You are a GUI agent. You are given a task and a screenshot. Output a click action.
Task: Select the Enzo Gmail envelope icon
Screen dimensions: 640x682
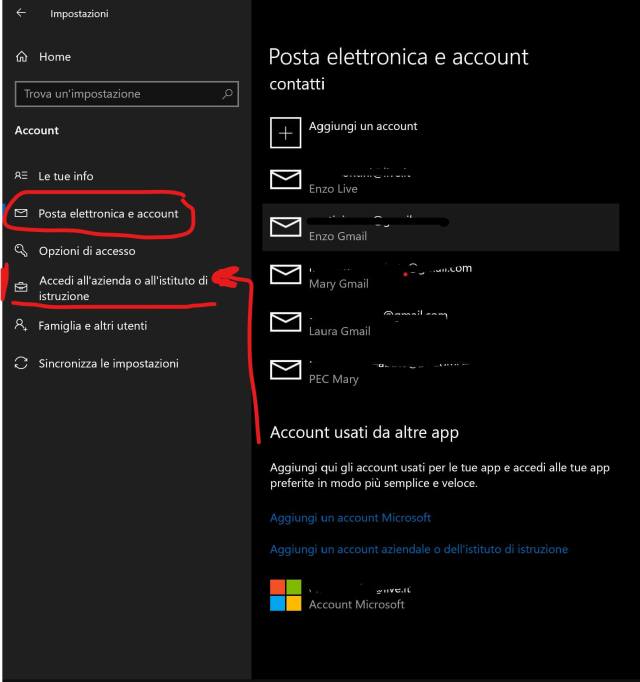click(x=286, y=227)
